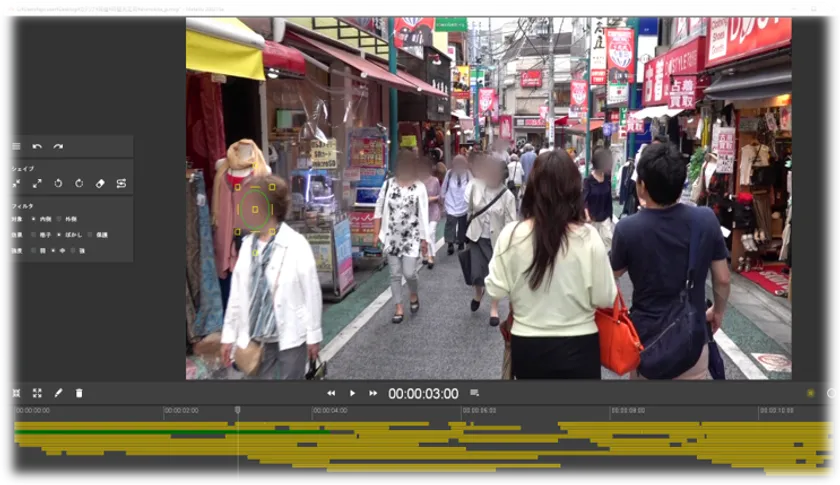Viewport: 840px width, 485px height.
Task: Click the clock icon at timeline right
Action: [831, 394]
